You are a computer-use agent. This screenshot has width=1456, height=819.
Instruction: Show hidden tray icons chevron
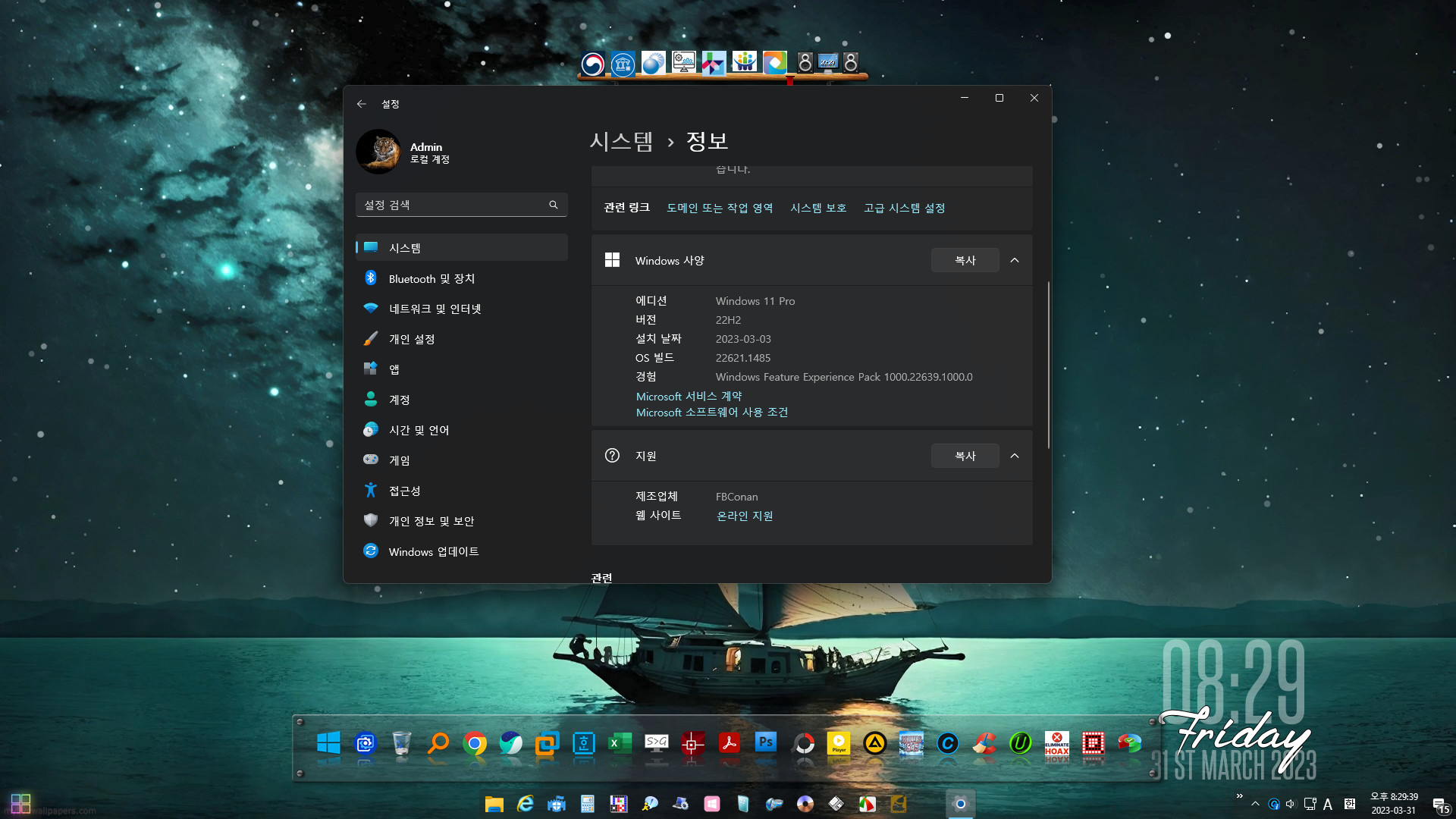1255,804
